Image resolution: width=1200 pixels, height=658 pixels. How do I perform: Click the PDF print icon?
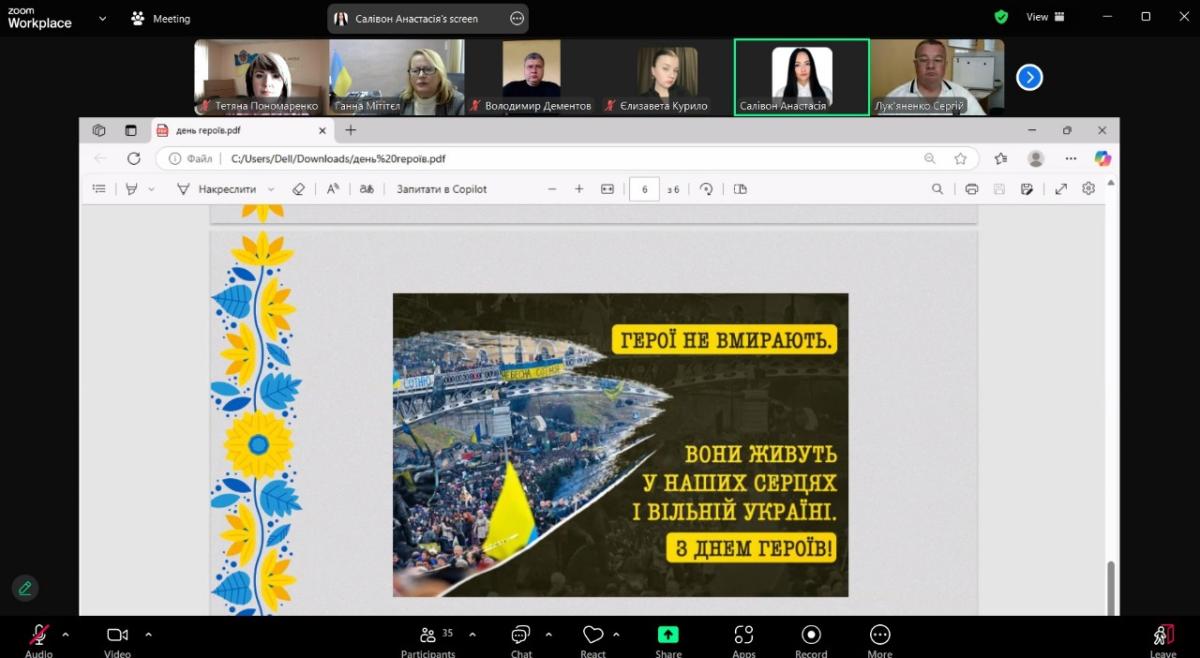tap(971, 189)
